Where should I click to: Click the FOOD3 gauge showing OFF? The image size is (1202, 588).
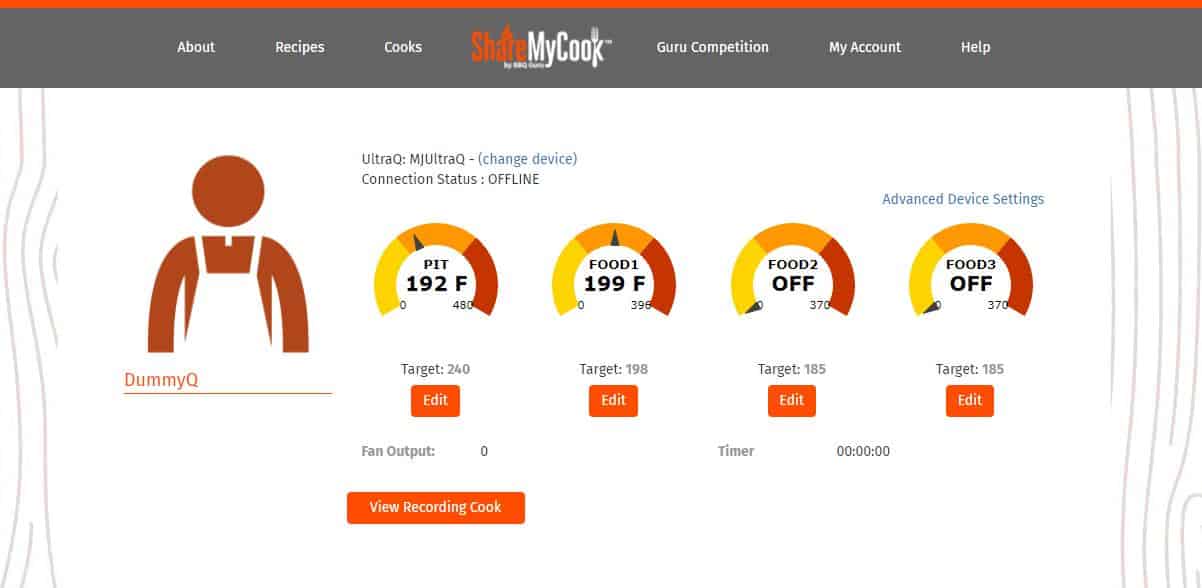point(971,271)
